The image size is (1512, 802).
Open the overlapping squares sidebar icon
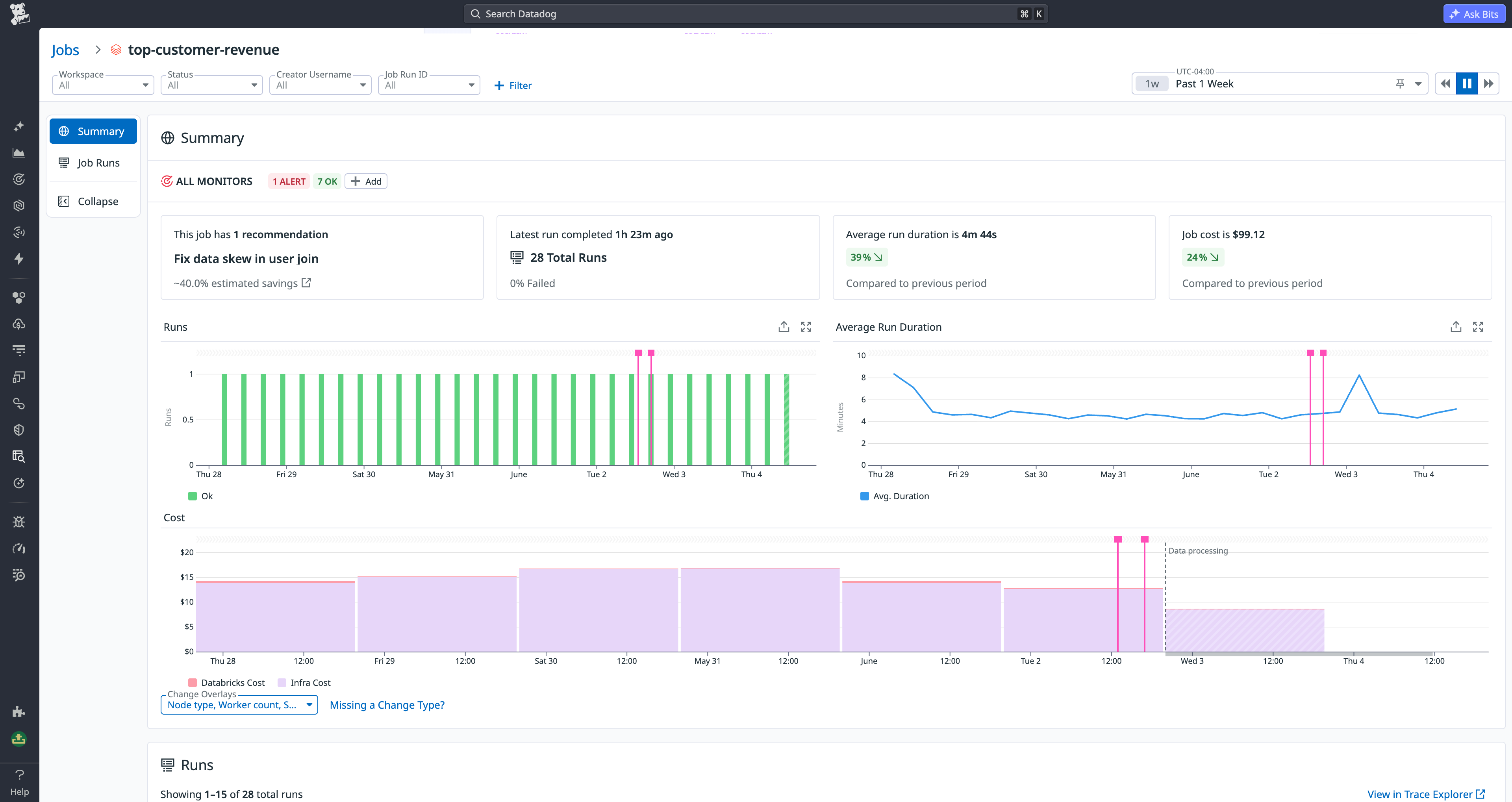[x=19, y=377]
